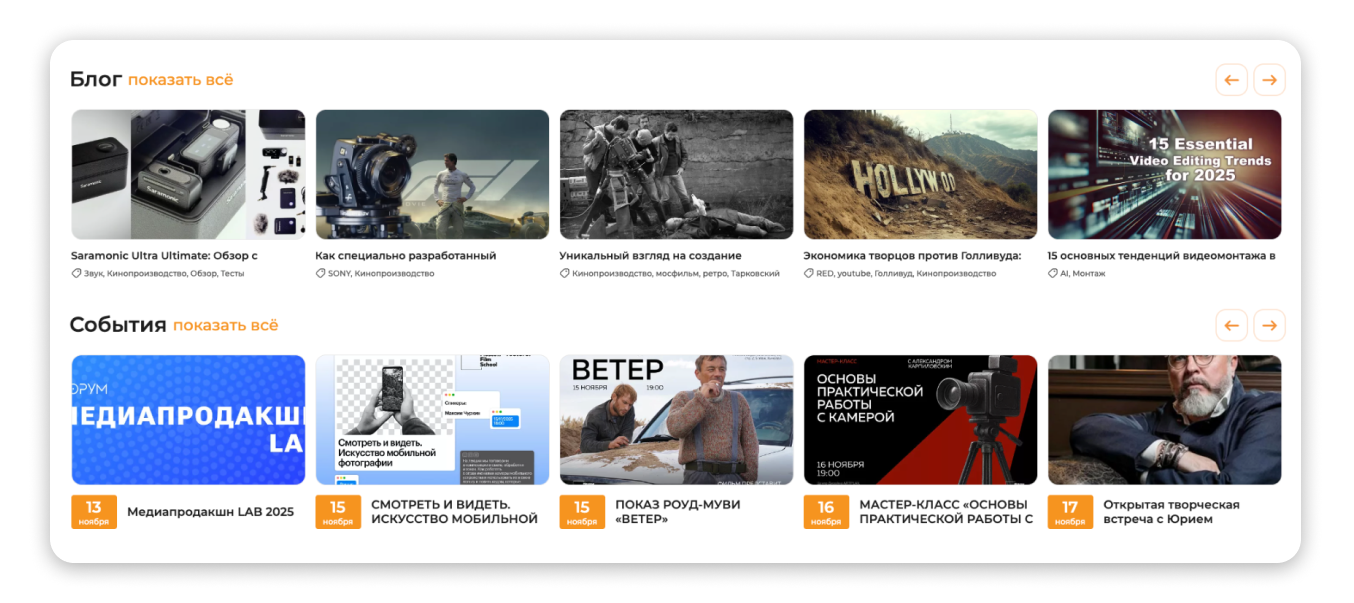The width and height of the screenshot is (1354, 603).
Task: Open 'показать всё' link next to Блог
Action: (x=180, y=80)
